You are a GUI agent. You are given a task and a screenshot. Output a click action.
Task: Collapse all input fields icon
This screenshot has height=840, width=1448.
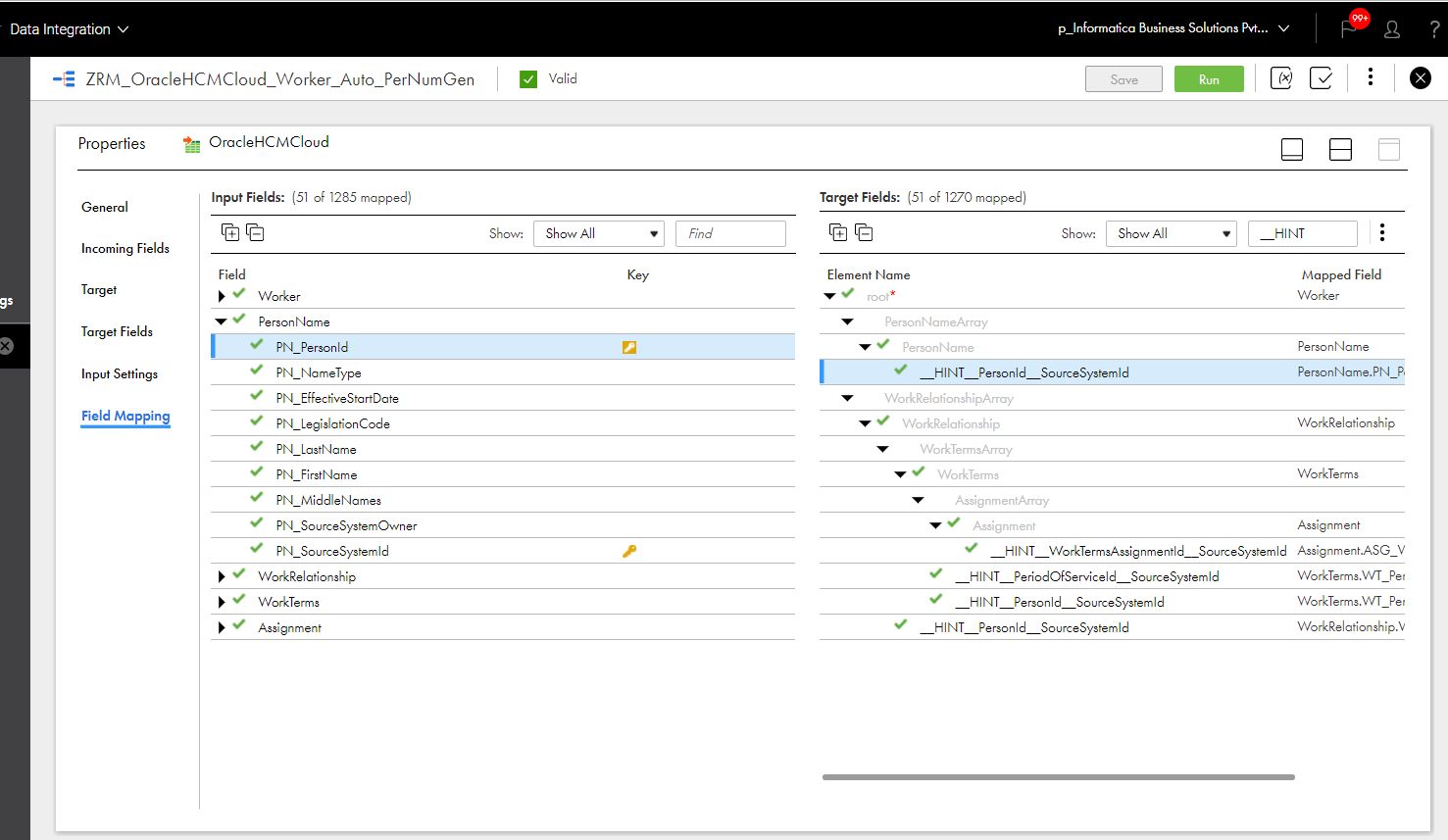tap(255, 232)
